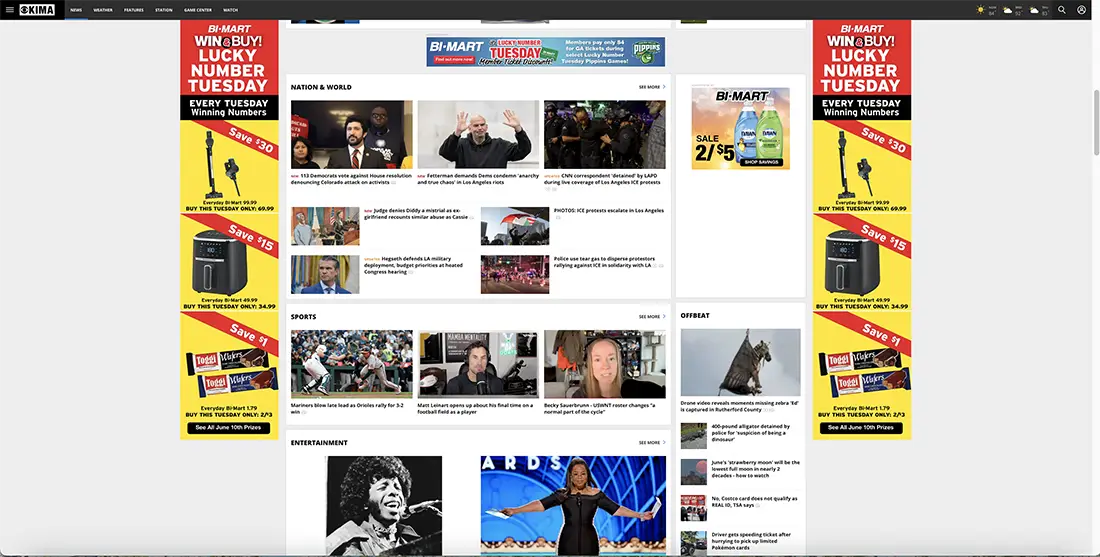1100x557 pixels.
Task: Click the Costco REAL ID thumbnail
Action: click(694, 508)
